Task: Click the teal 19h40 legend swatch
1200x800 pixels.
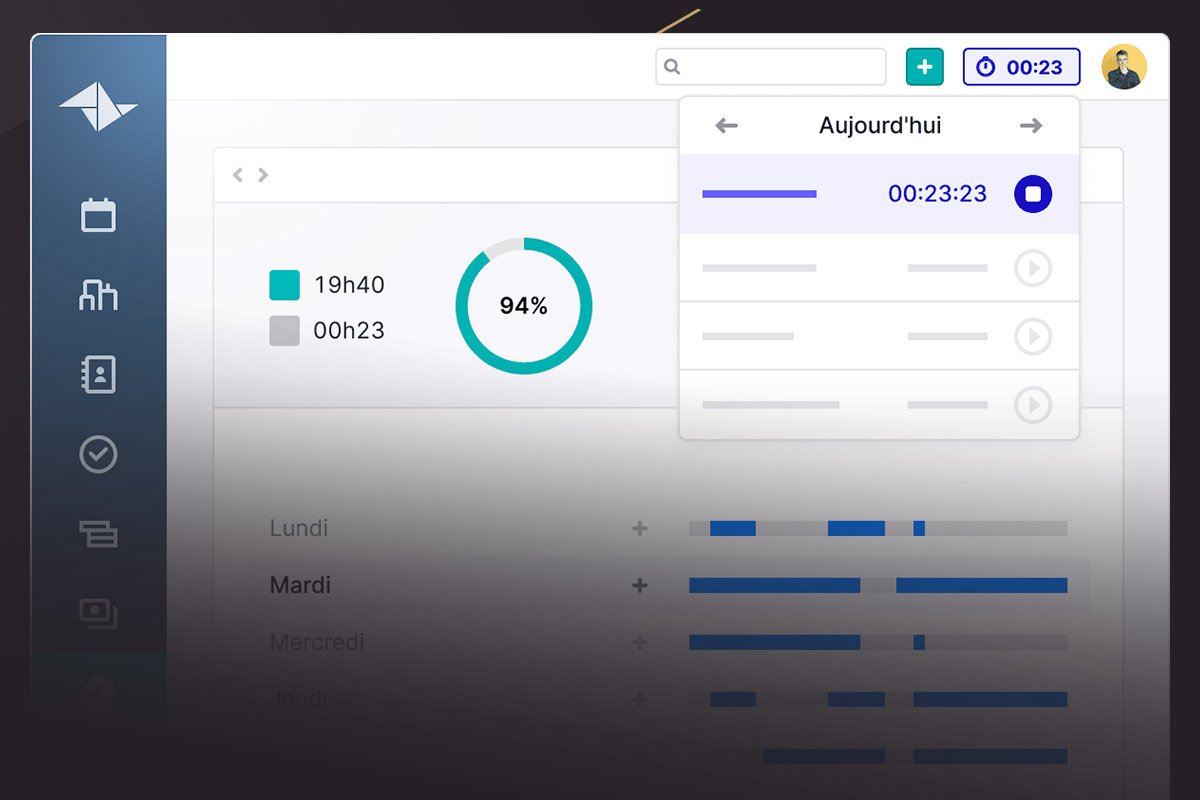Action: point(284,285)
